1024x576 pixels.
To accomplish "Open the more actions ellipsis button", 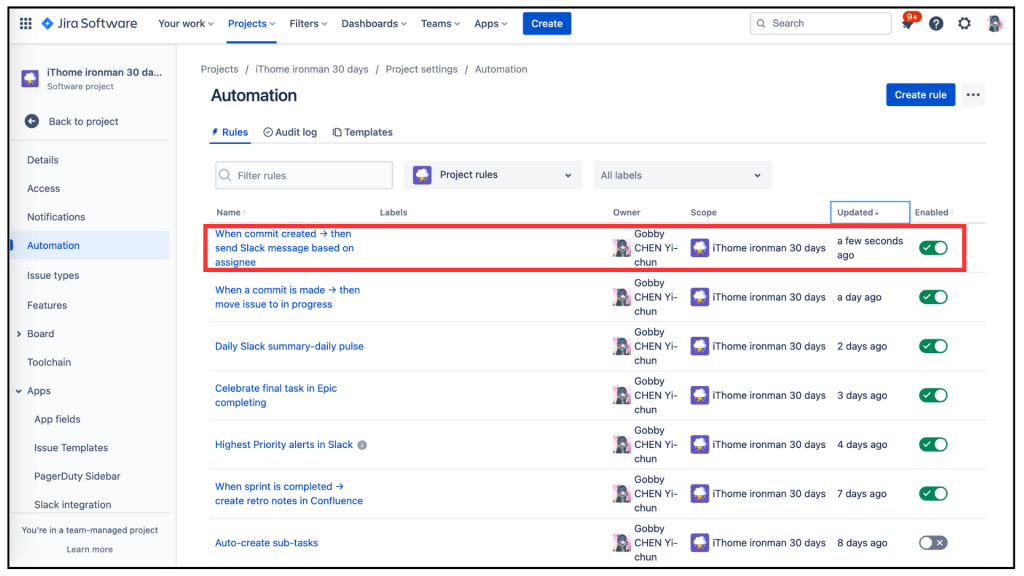I will 973,95.
